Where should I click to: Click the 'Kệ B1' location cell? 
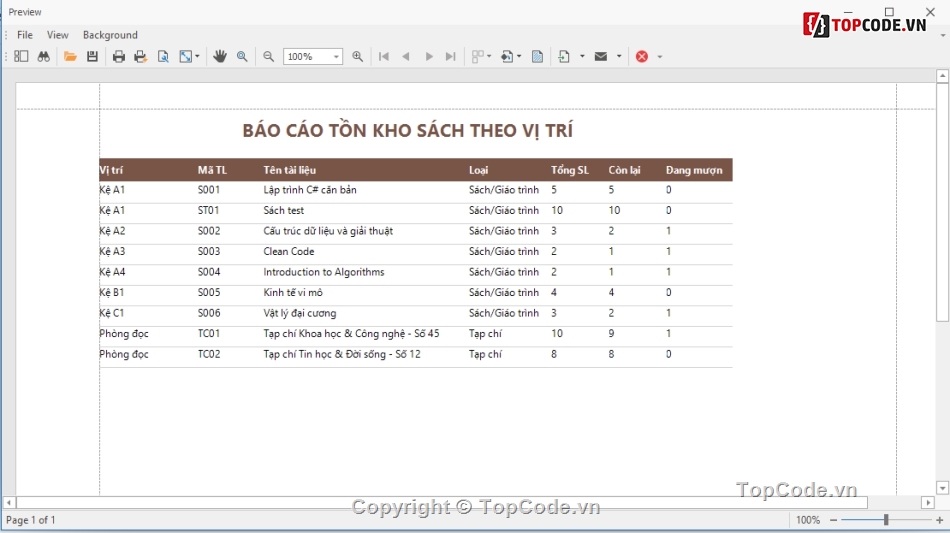pyautogui.click(x=112, y=293)
